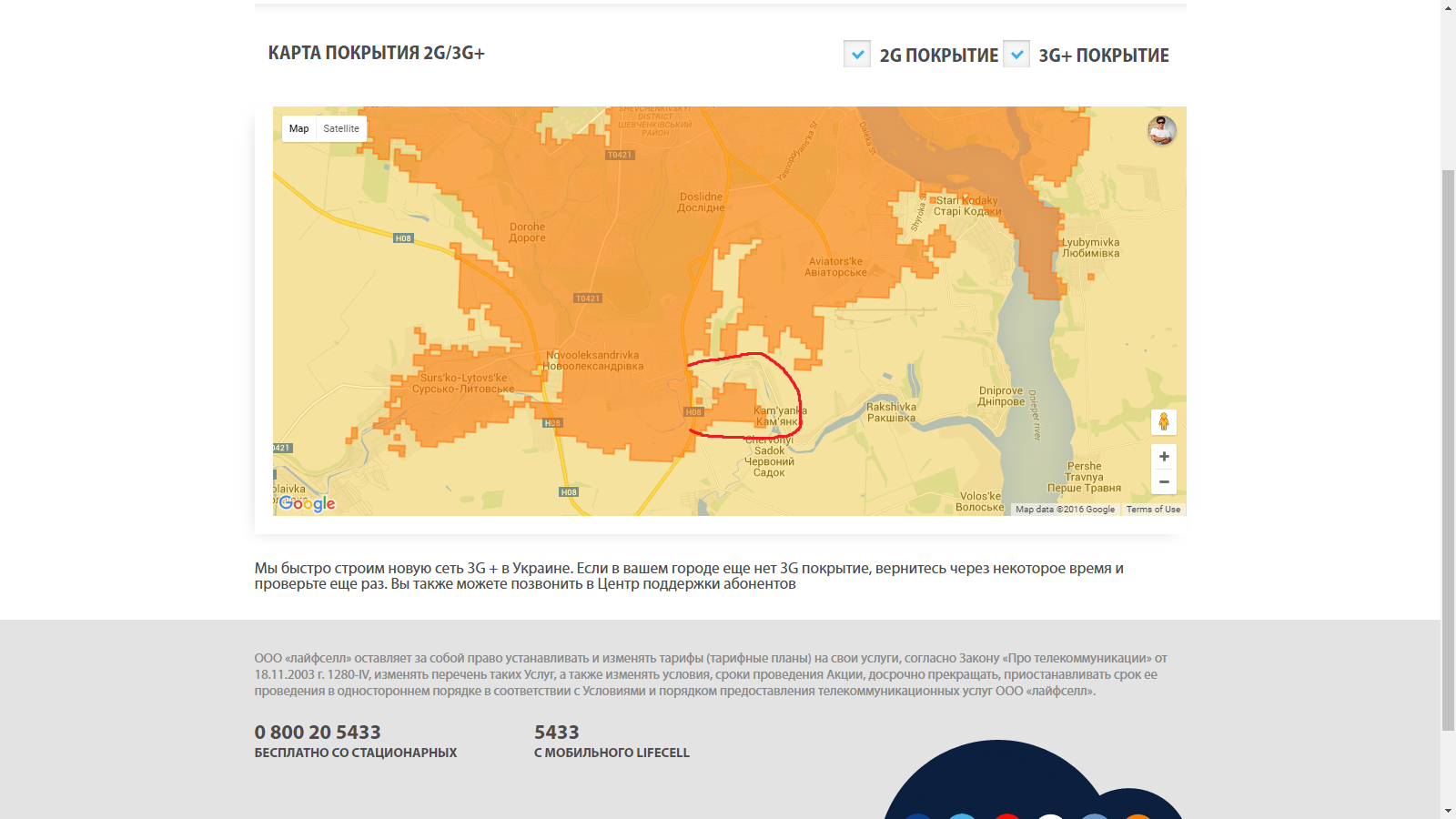
Task: Open the Google logo link on map
Action: click(x=307, y=503)
